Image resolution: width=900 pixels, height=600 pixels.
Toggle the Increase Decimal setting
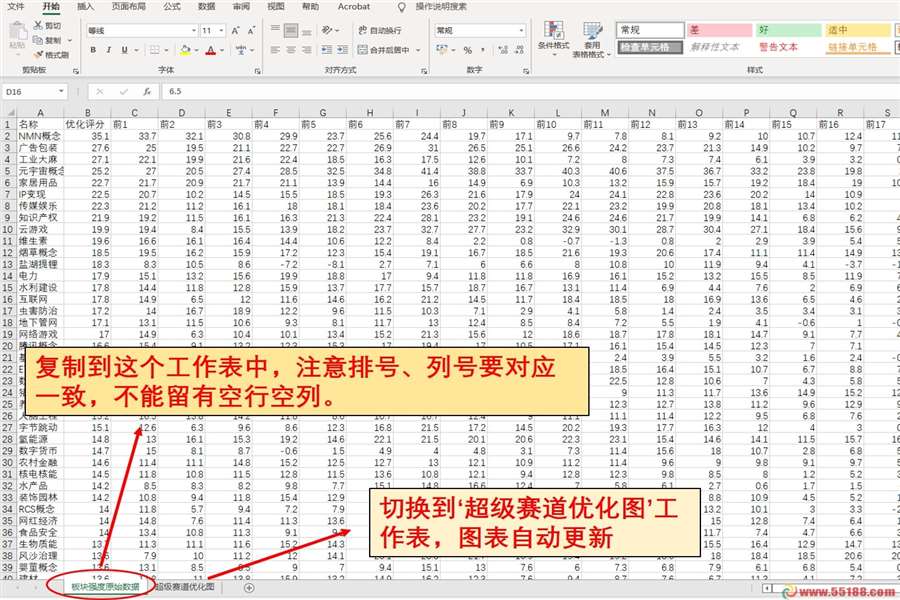pos(503,50)
